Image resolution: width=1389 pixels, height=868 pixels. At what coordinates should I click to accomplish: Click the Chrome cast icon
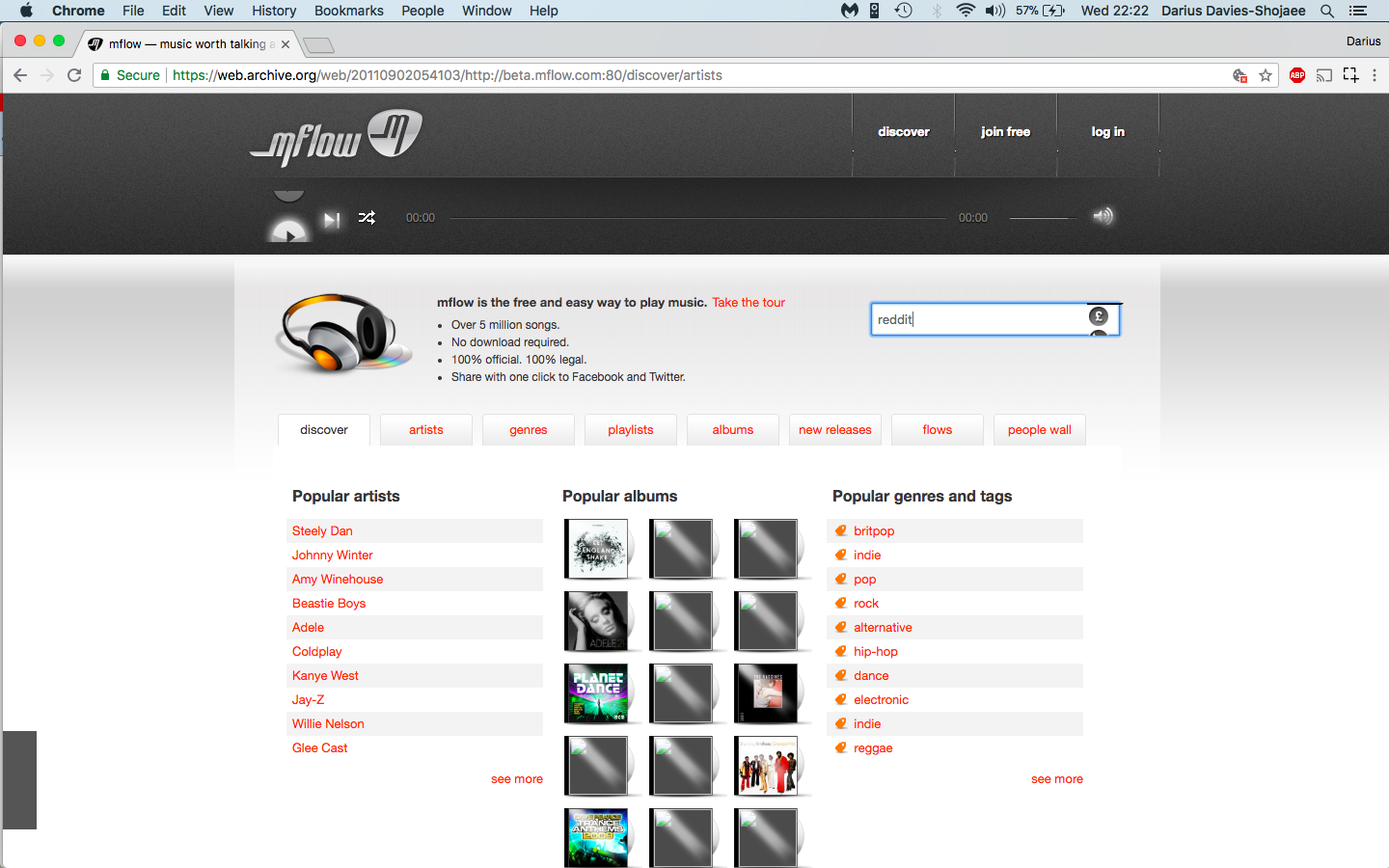pyautogui.click(x=1324, y=75)
